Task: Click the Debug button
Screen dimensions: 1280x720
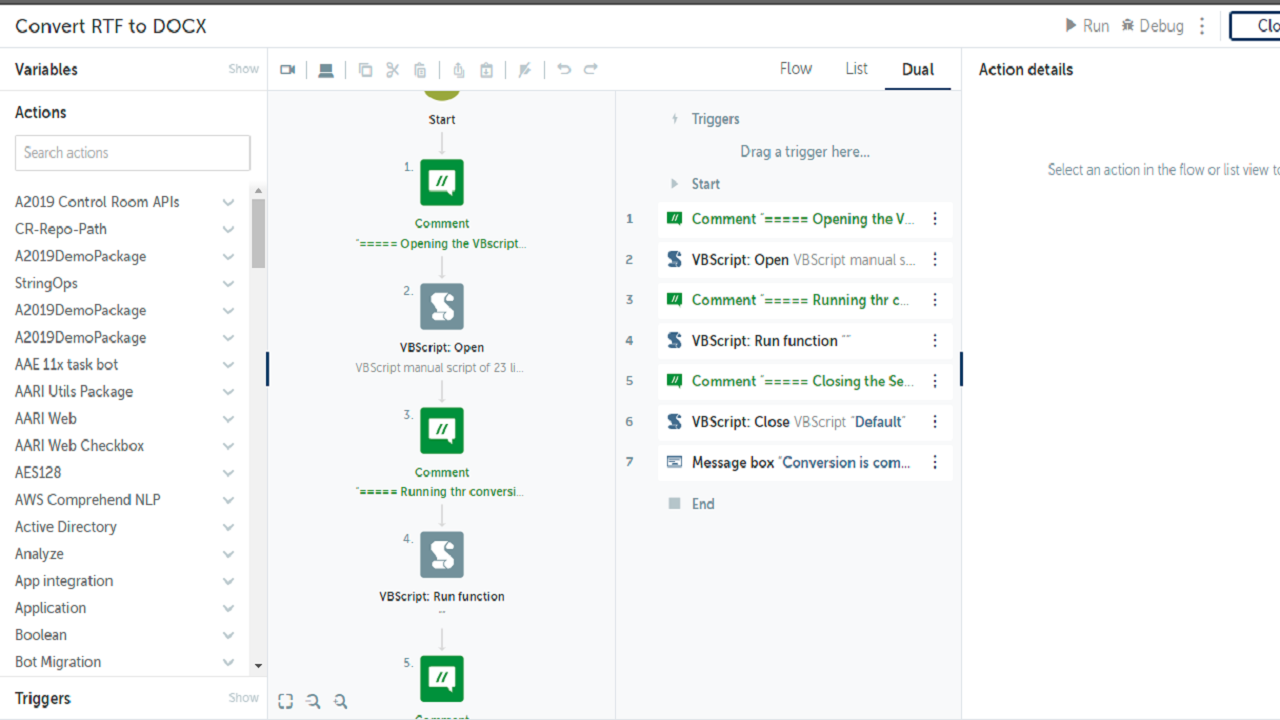Action: point(1152,26)
